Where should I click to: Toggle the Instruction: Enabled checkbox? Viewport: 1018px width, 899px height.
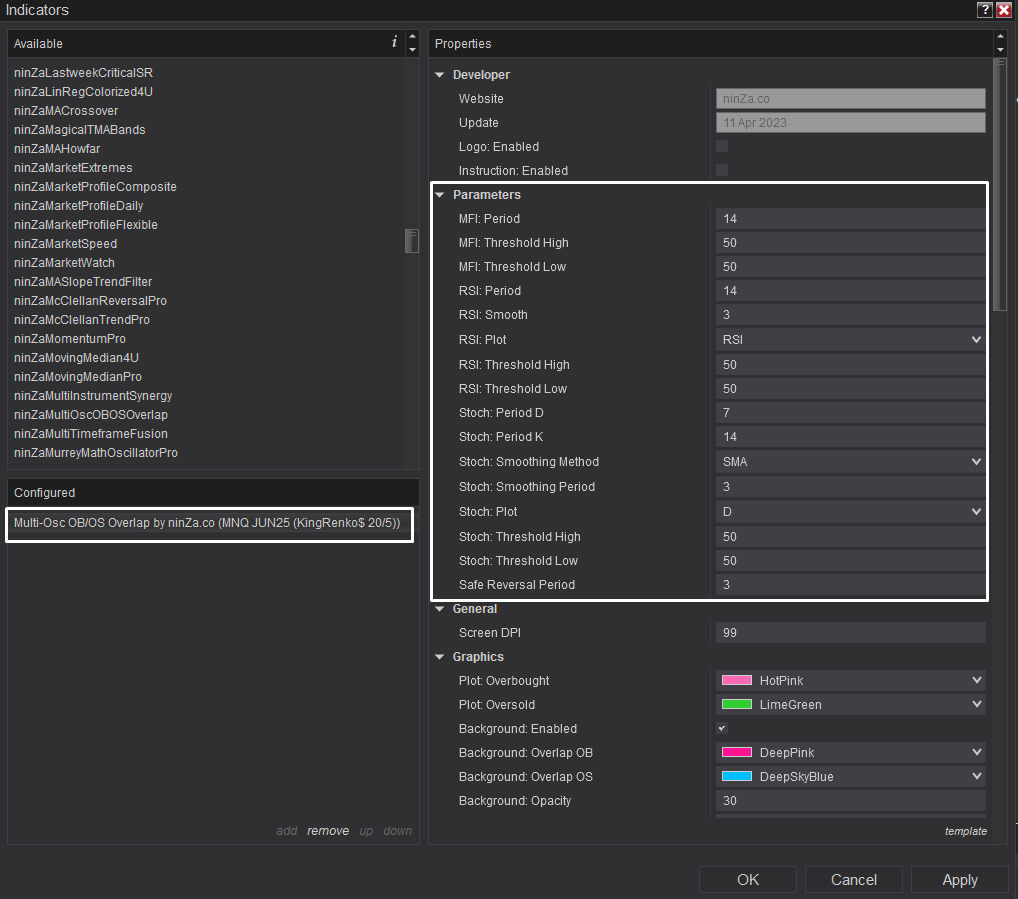click(722, 170)
